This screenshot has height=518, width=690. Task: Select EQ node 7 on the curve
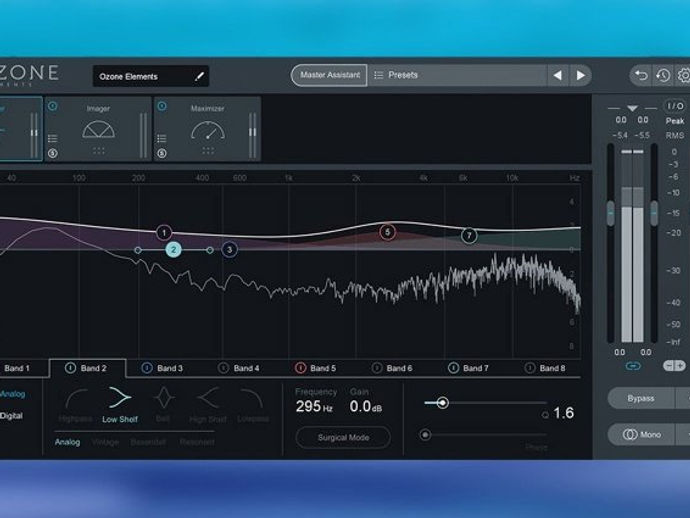pos(469,235)
